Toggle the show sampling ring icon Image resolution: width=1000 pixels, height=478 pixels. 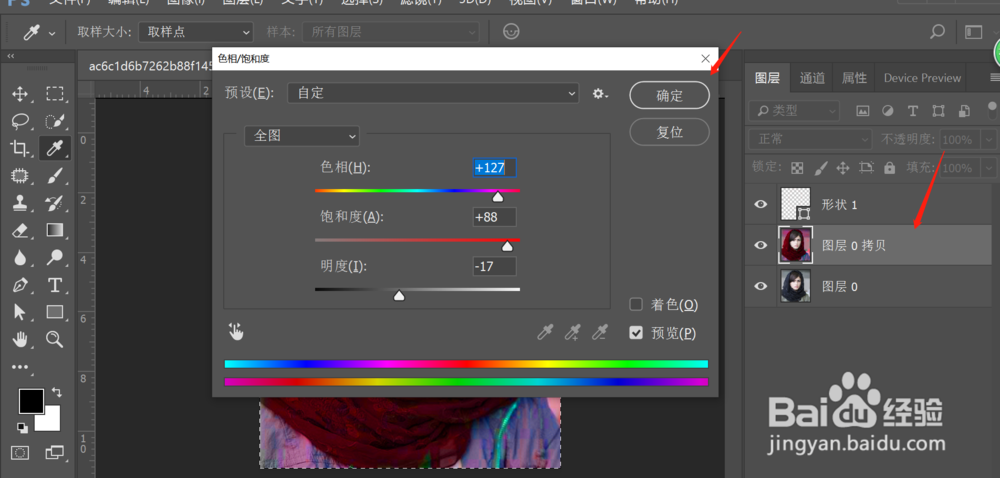[x=511, y=31]
